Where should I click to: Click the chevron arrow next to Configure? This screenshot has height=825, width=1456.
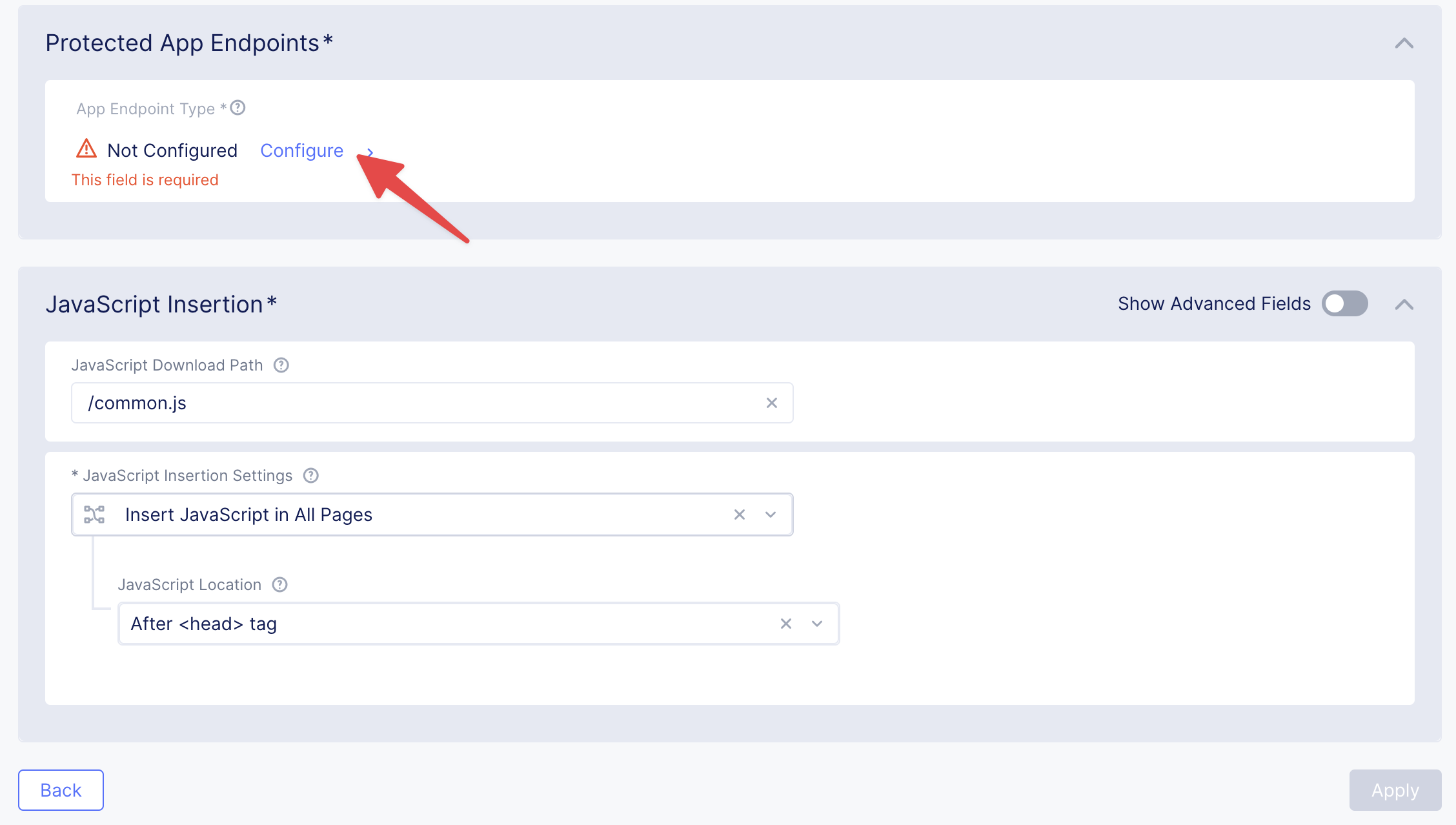click(x=370, y=152)
